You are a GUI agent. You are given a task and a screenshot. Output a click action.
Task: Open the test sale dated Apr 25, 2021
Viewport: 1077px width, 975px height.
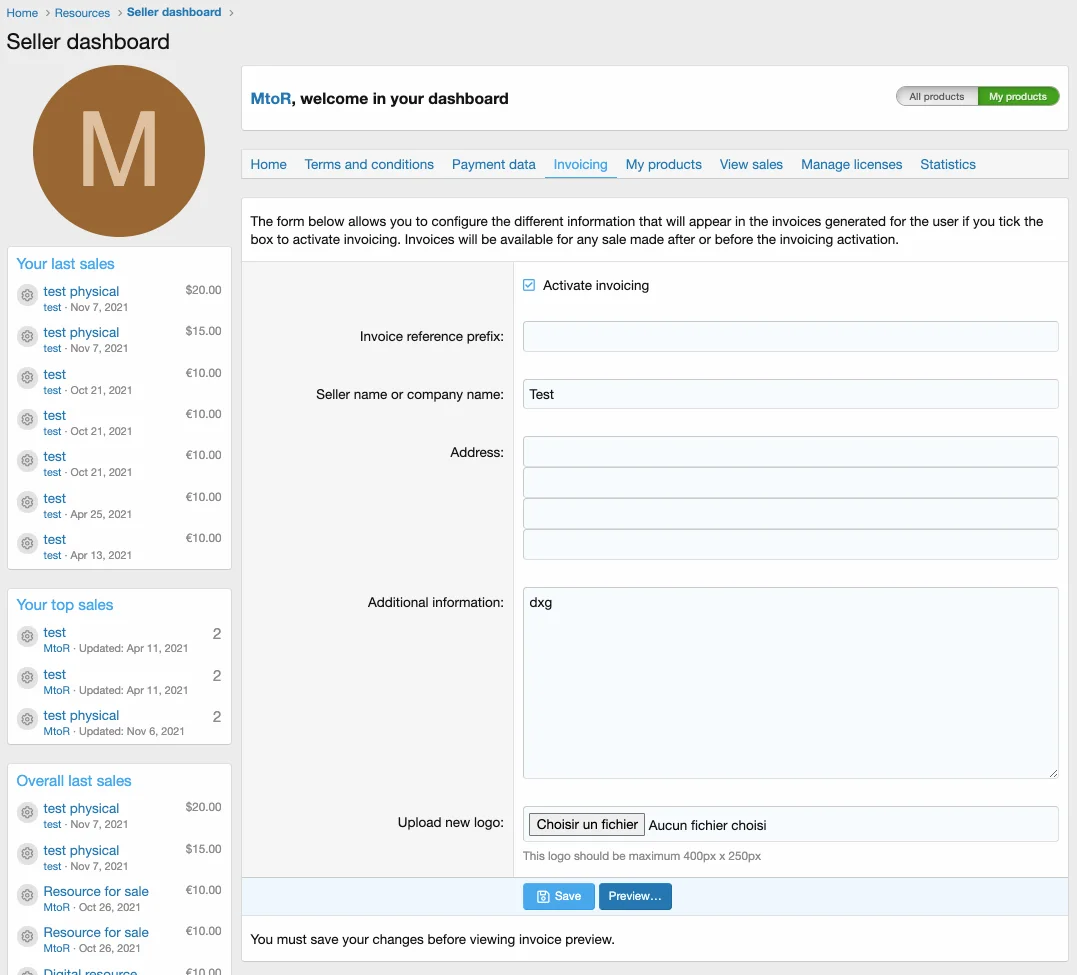[54, 498]
